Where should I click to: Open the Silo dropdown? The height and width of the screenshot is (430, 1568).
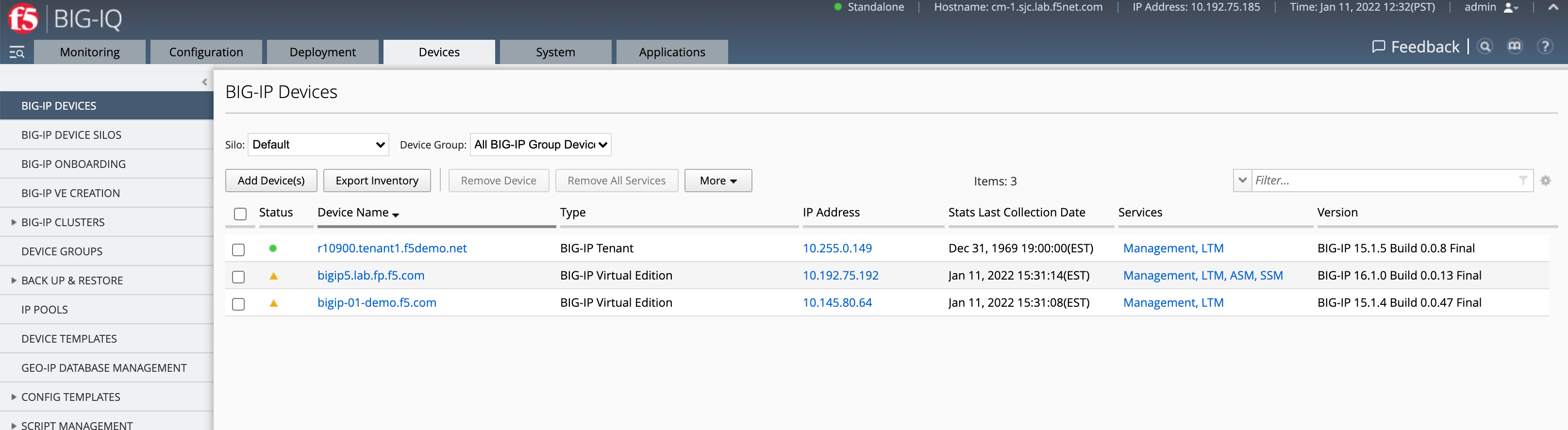[x=318, y=145]
